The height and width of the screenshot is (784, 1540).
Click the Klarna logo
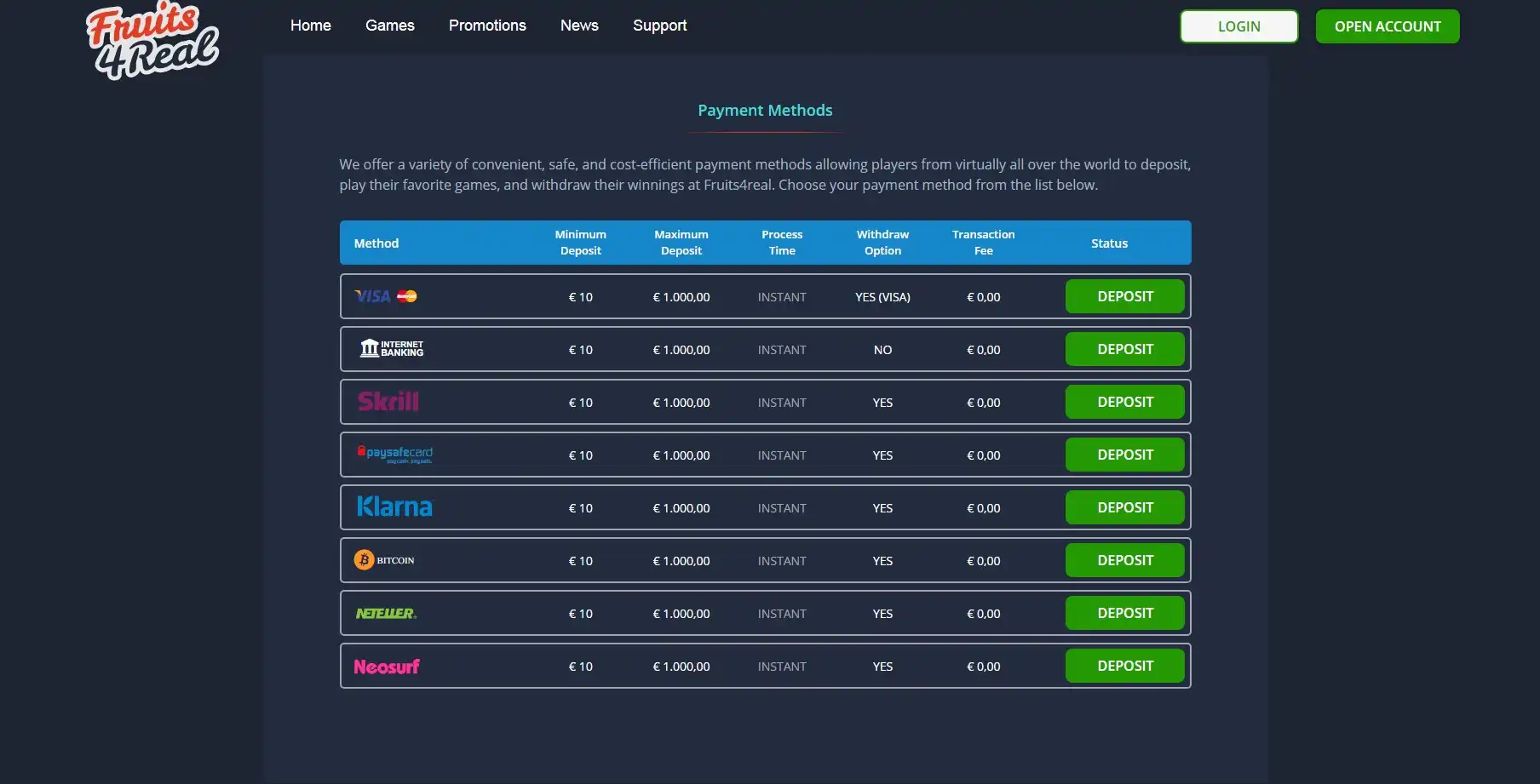pyautogui.click(x=394, y=507)
